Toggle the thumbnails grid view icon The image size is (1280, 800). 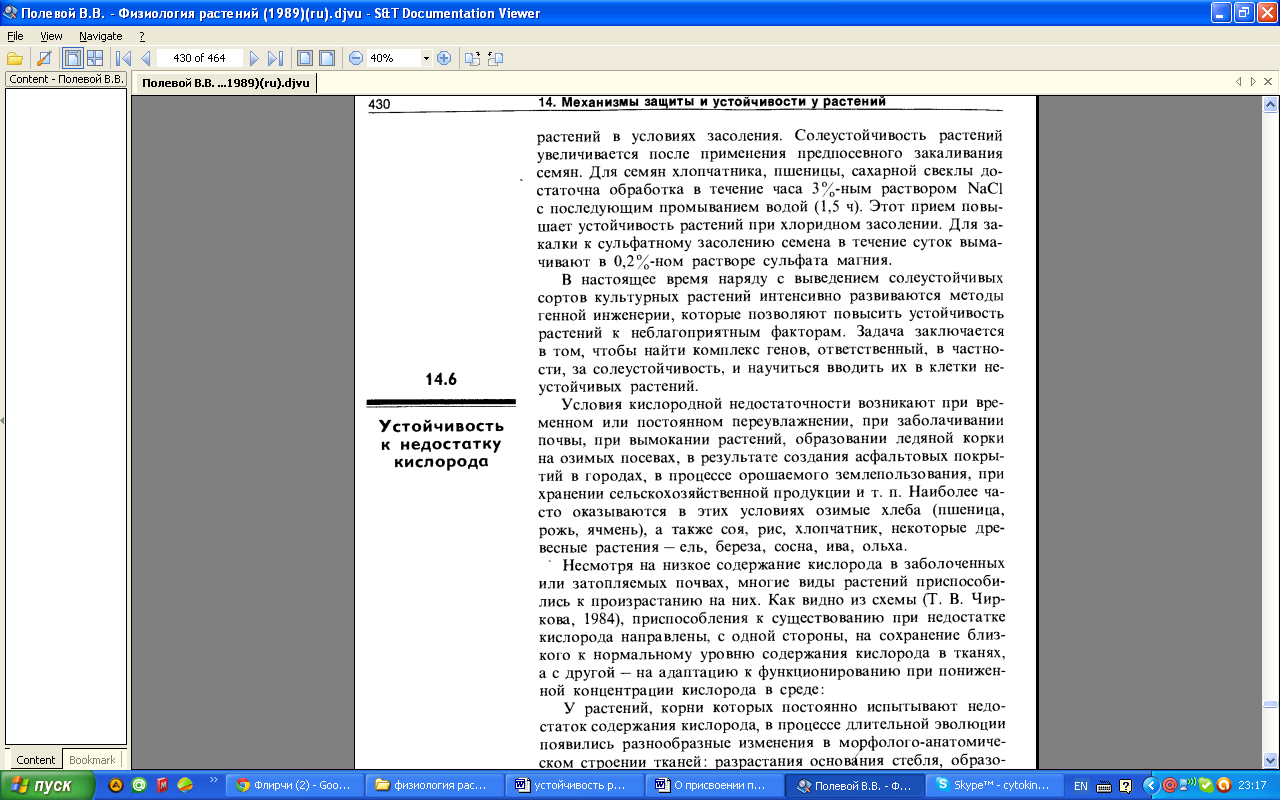(x=95, y=58)
